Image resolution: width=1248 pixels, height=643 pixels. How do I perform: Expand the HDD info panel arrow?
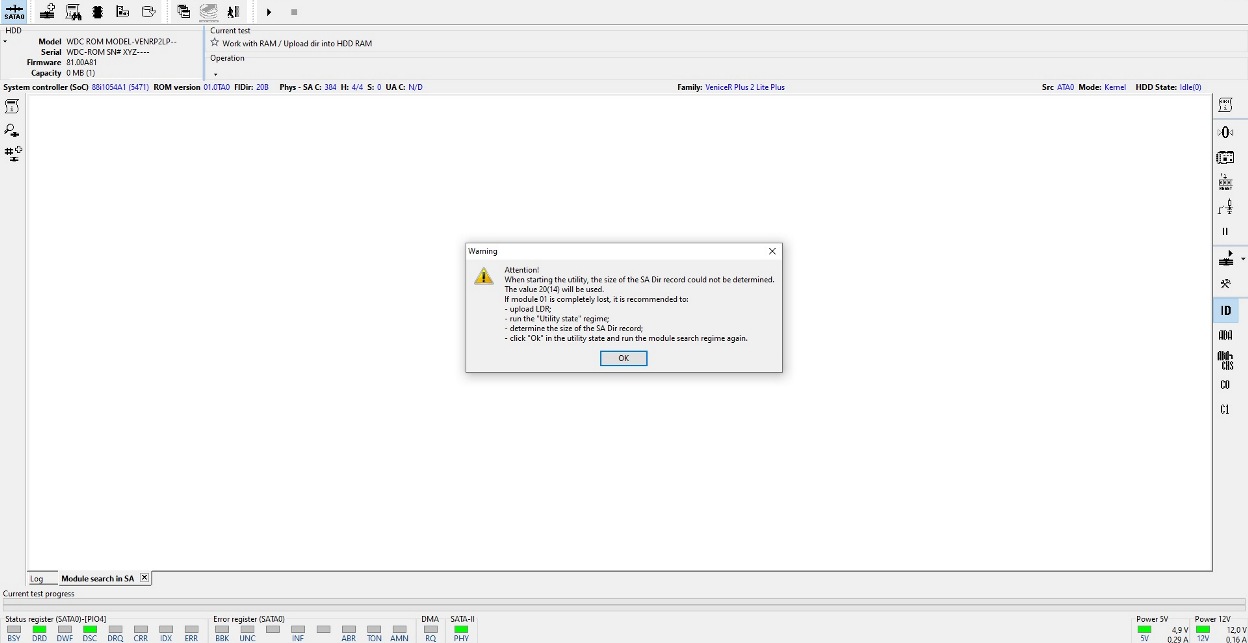point(5,42)
